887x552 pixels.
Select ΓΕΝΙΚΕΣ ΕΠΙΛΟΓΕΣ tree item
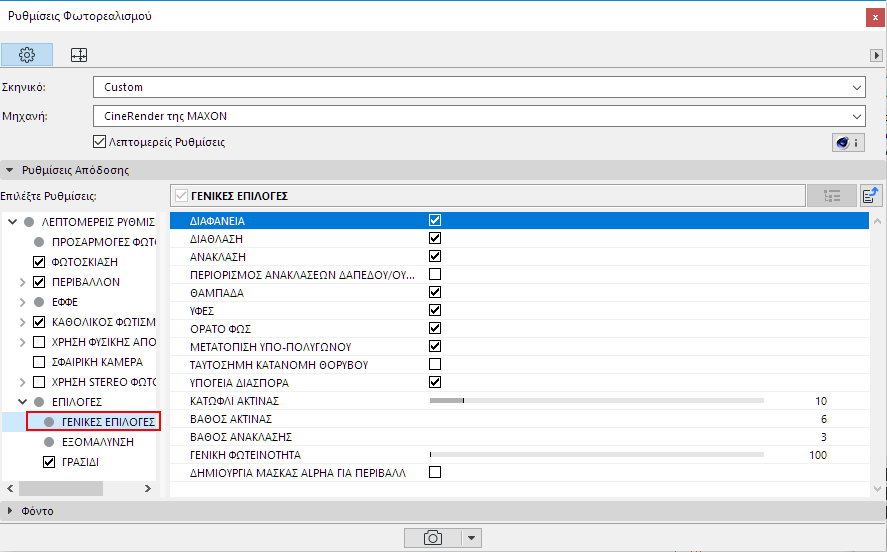(x=108, y=422)
